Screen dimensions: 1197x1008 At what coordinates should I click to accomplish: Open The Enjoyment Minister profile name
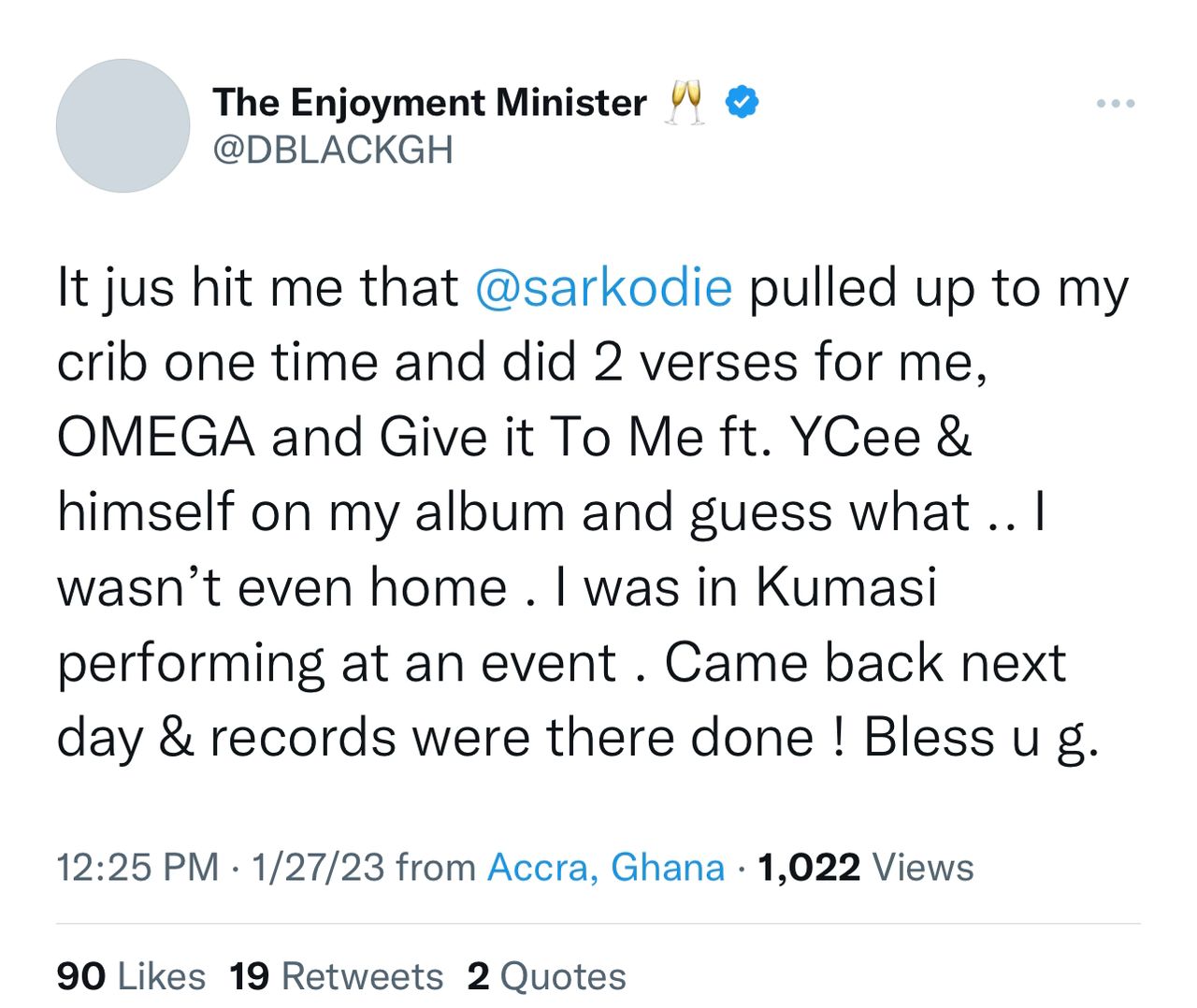click(429, 102)
